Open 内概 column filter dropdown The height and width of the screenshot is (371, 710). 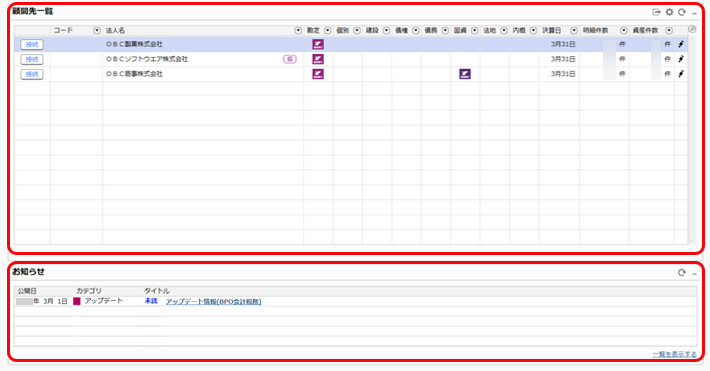tap(533, 30)
